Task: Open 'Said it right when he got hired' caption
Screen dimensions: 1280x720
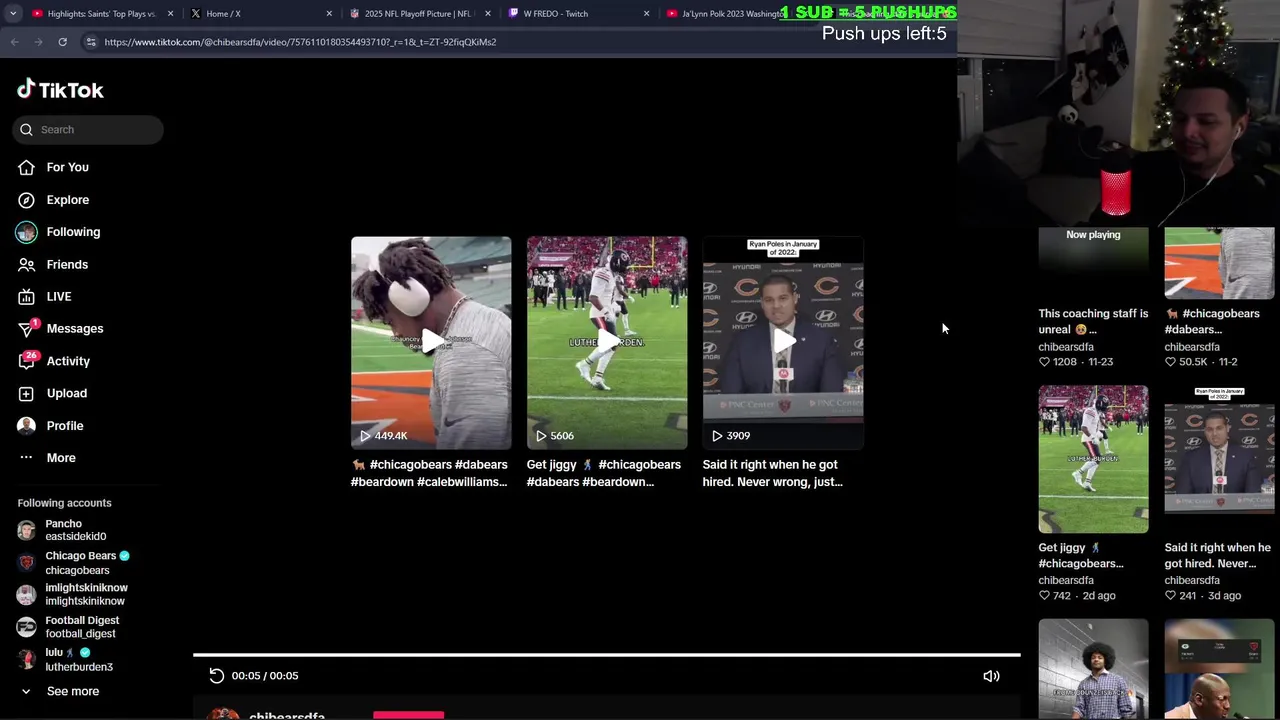Action: (x=773, y=473)
